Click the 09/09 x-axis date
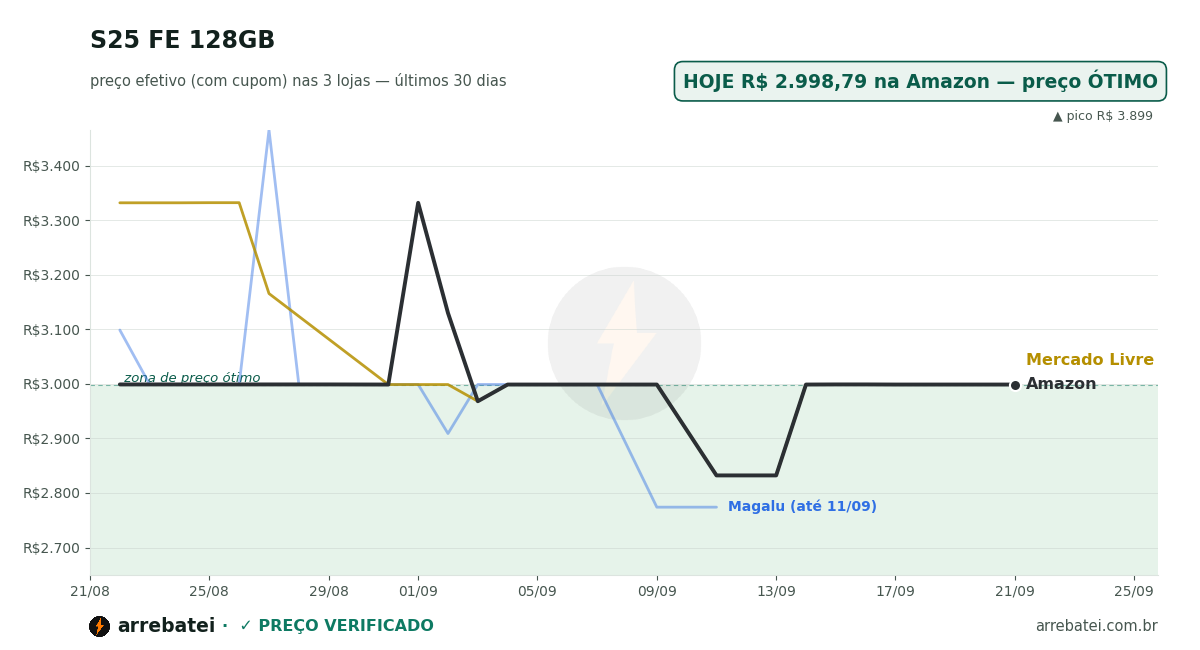 (657, 591)
